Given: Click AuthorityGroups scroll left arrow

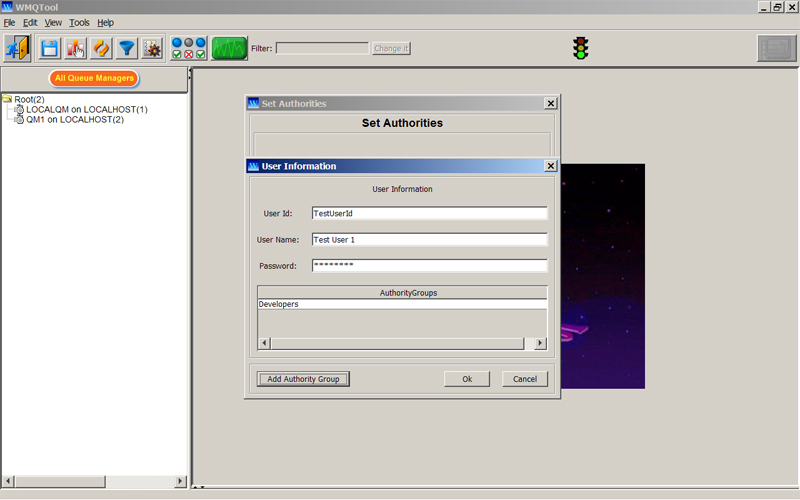Looking at the screenshot, I should [x=264, y=343].
